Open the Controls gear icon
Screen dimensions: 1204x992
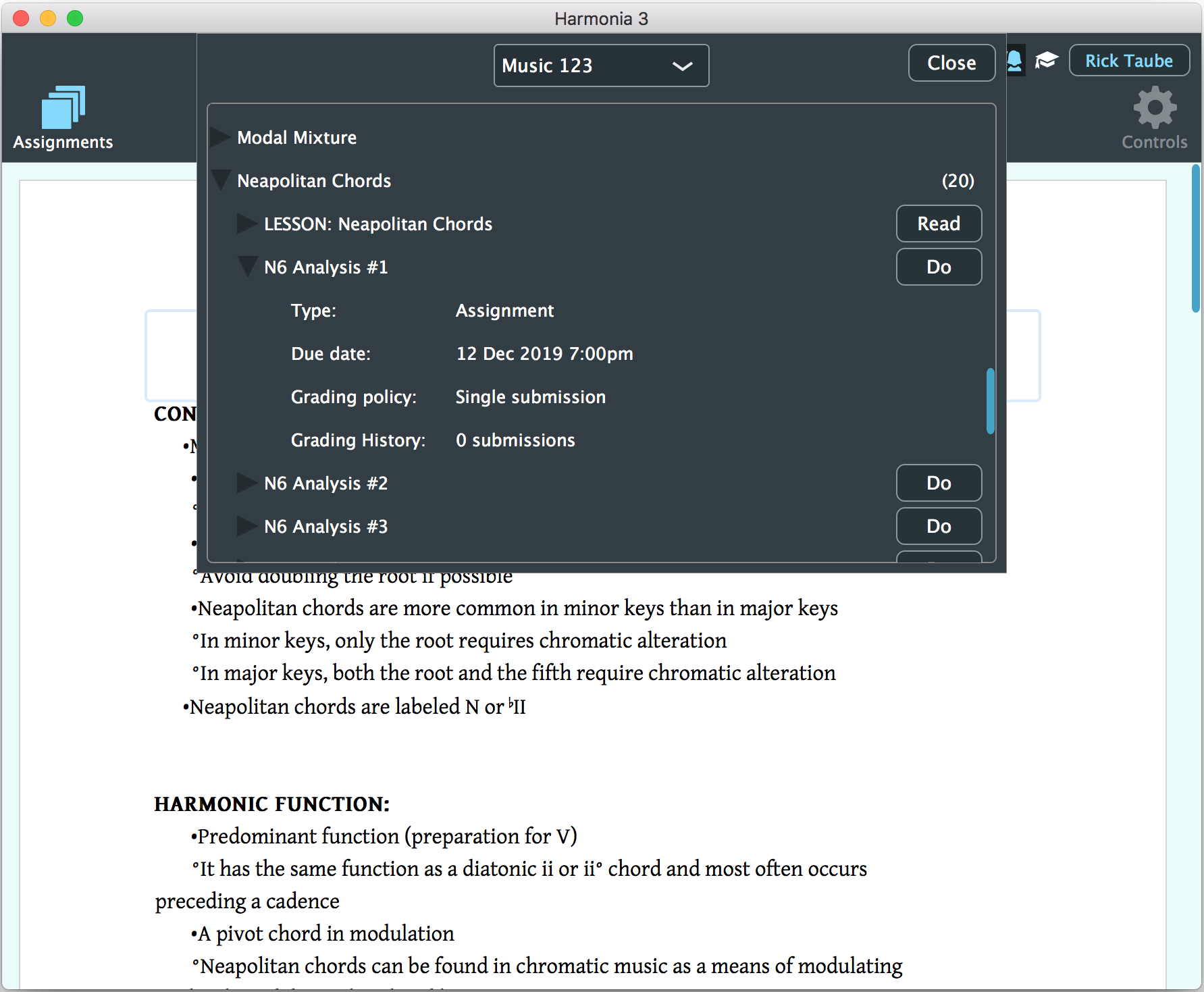click(x=1154, y=108)
